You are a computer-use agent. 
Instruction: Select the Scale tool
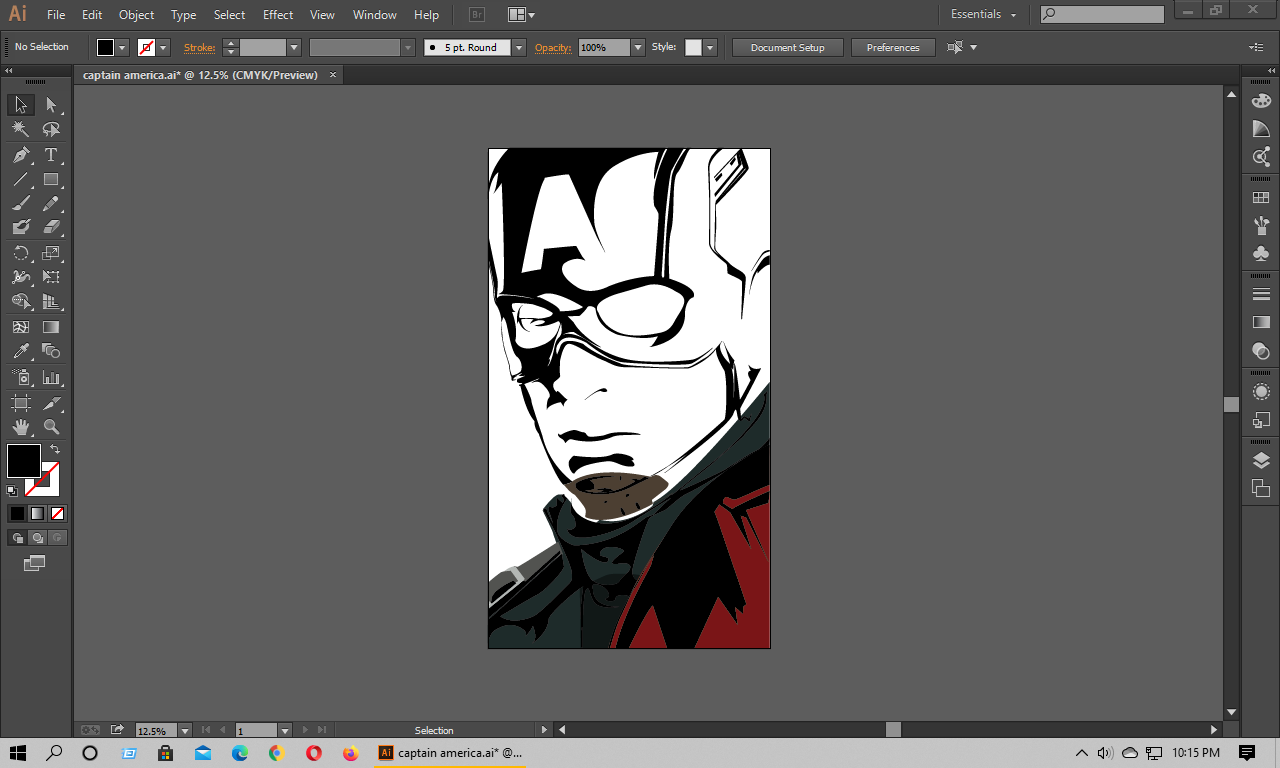point(51,253)
